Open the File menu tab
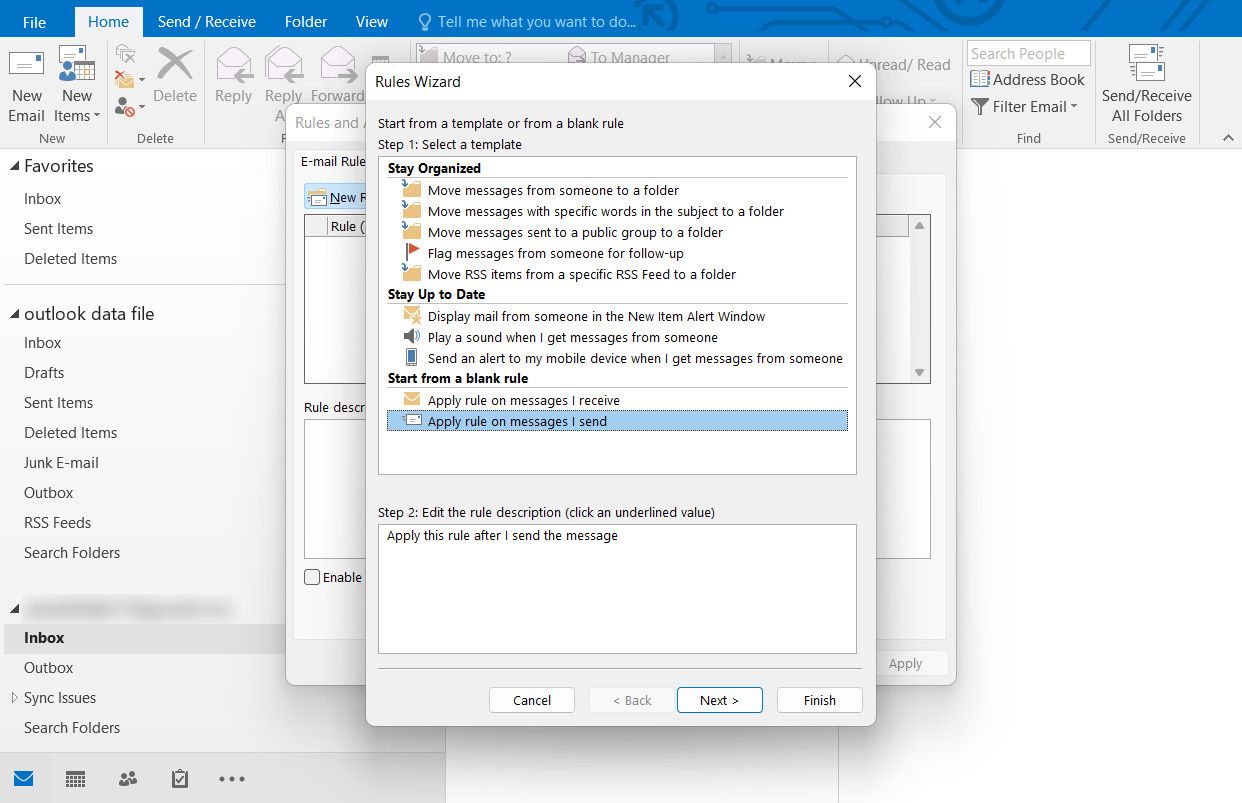Image resolution: width=1242 pixels, height=803 pixels. (x=34, y=22)
